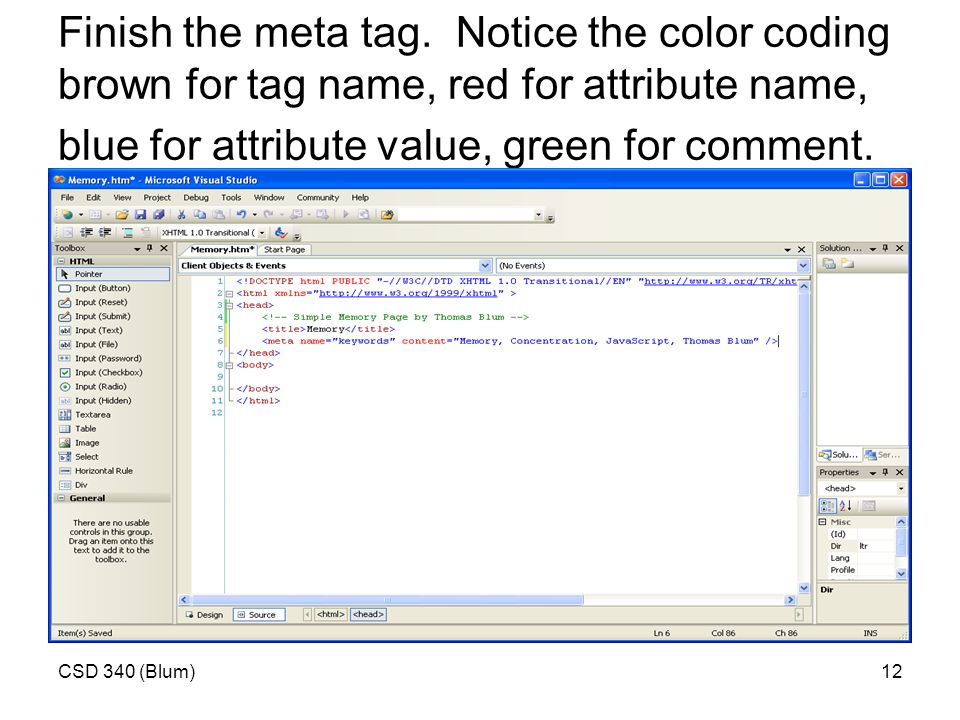Image resolution: width=960 pixels, height=720 pixels.
Task: Open the Community menu
Action: pyautogui.click(x=318, y=198)
